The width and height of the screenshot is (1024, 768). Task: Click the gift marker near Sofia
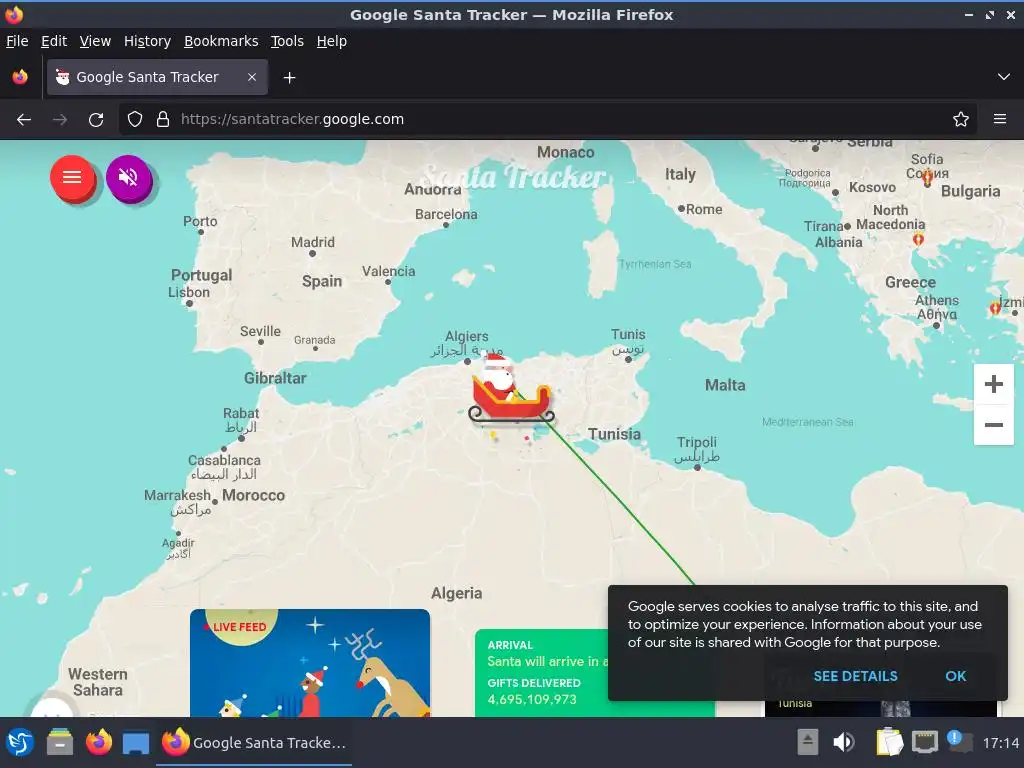pyautogui.click(x=927, y=178)
